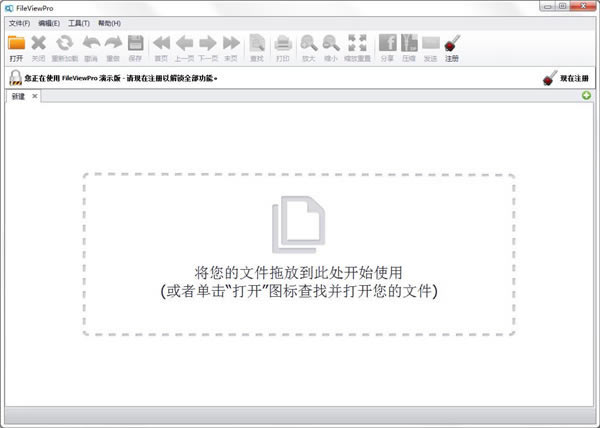600x428 pixels.
Task: Click the Reload (重新加载) toolbar icon
Action: [65, 43]
